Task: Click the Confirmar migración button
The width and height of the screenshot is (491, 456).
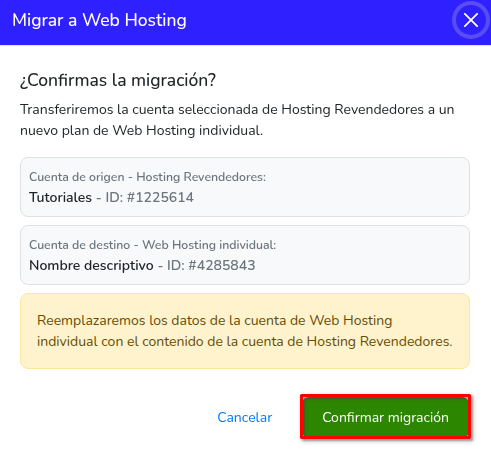Action: coord(386,417)
